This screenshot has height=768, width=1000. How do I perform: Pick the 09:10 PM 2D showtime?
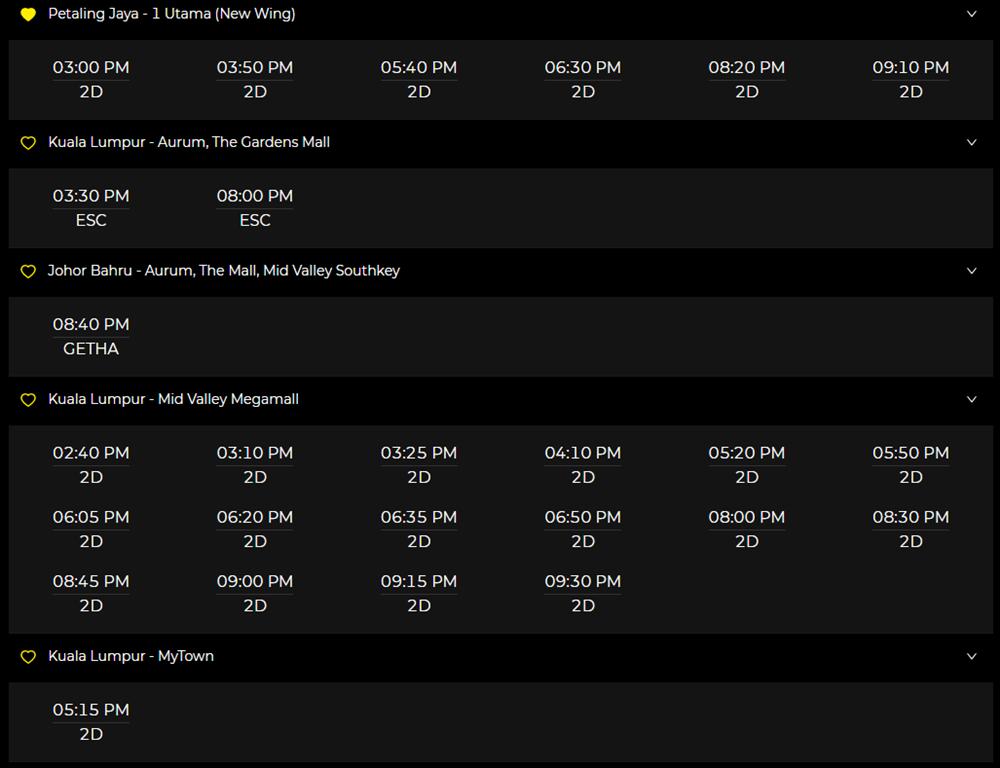pos(910,79)
